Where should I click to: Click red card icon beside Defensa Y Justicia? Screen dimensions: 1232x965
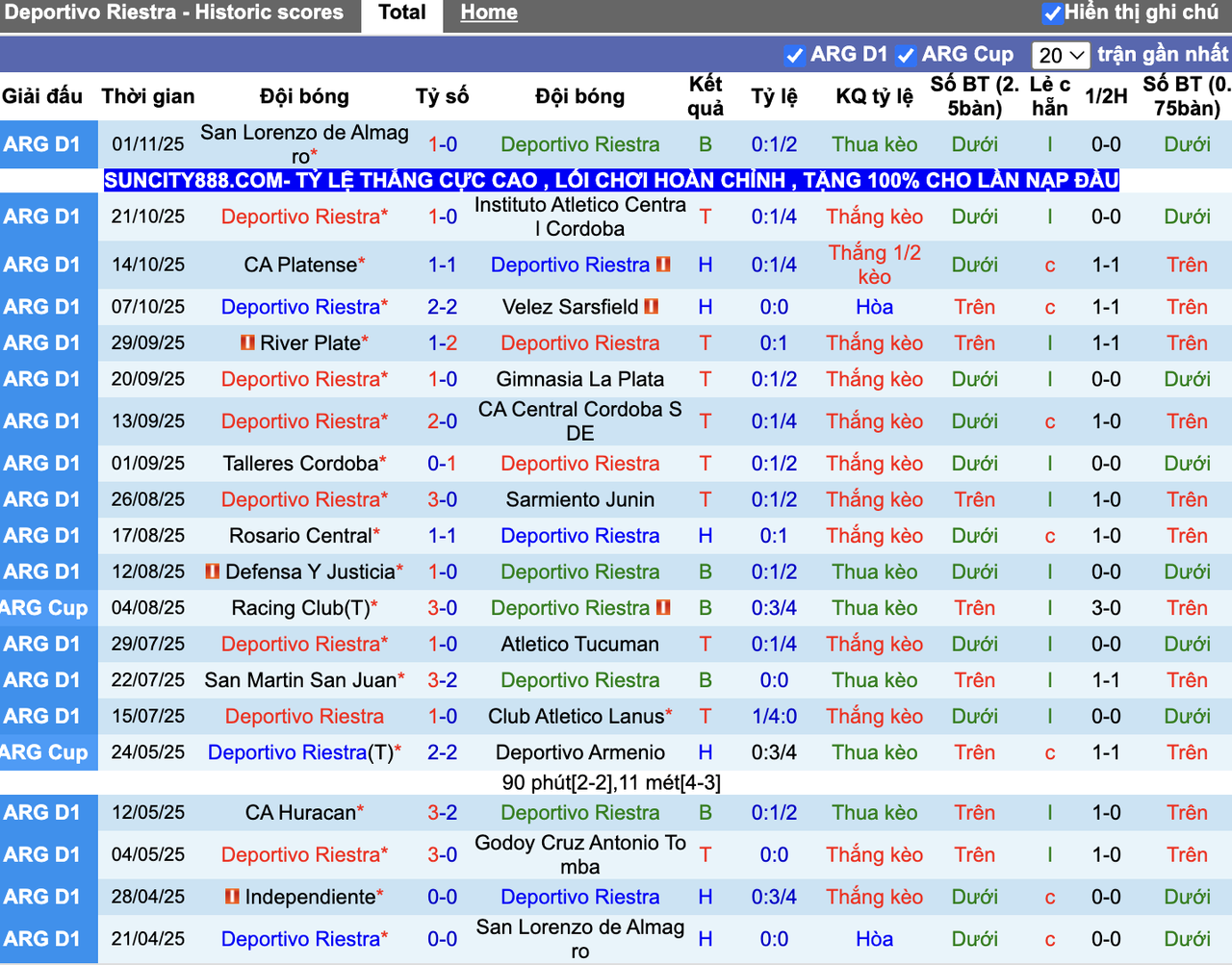(213, 571)
